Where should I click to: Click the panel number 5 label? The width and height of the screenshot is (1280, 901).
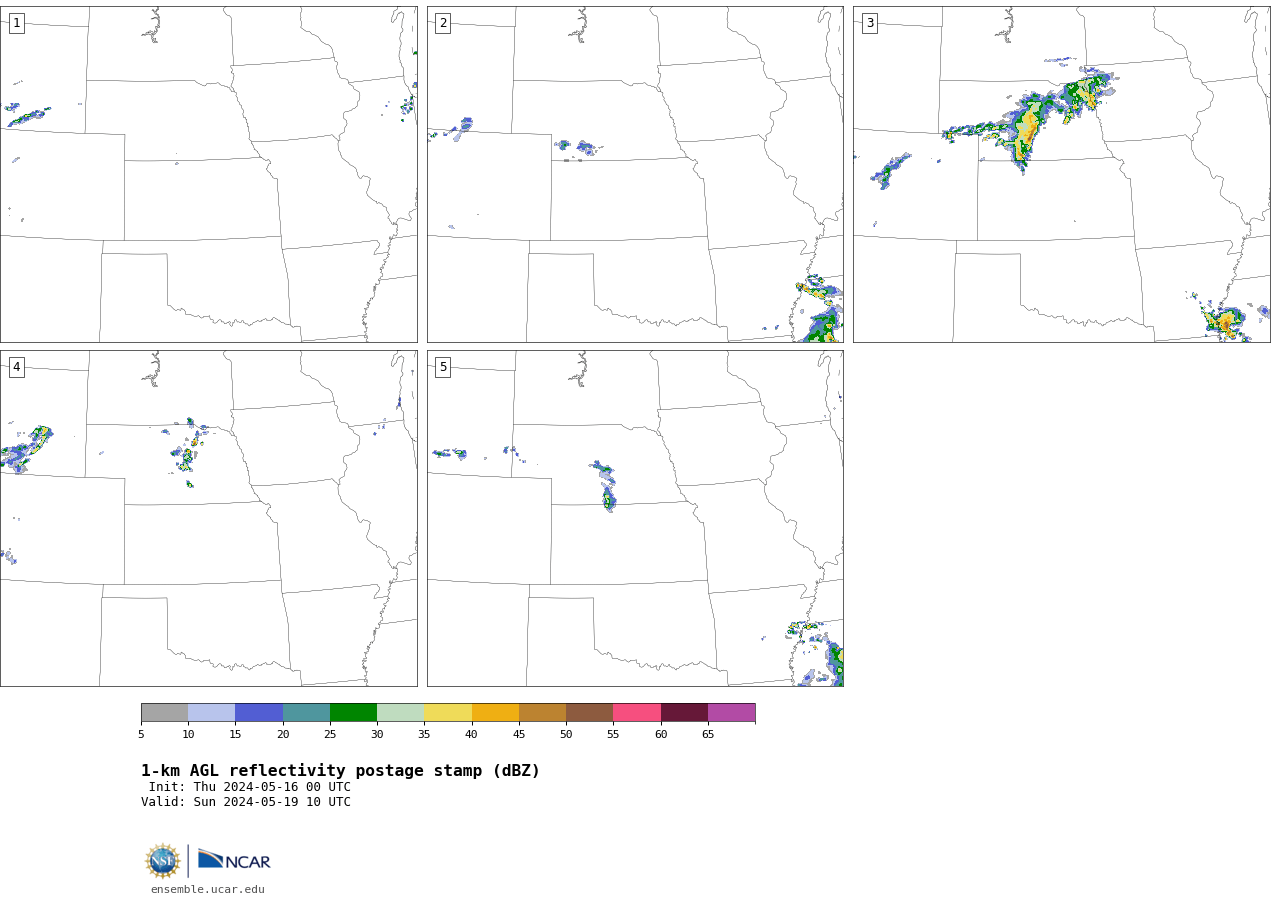[443, 367]
